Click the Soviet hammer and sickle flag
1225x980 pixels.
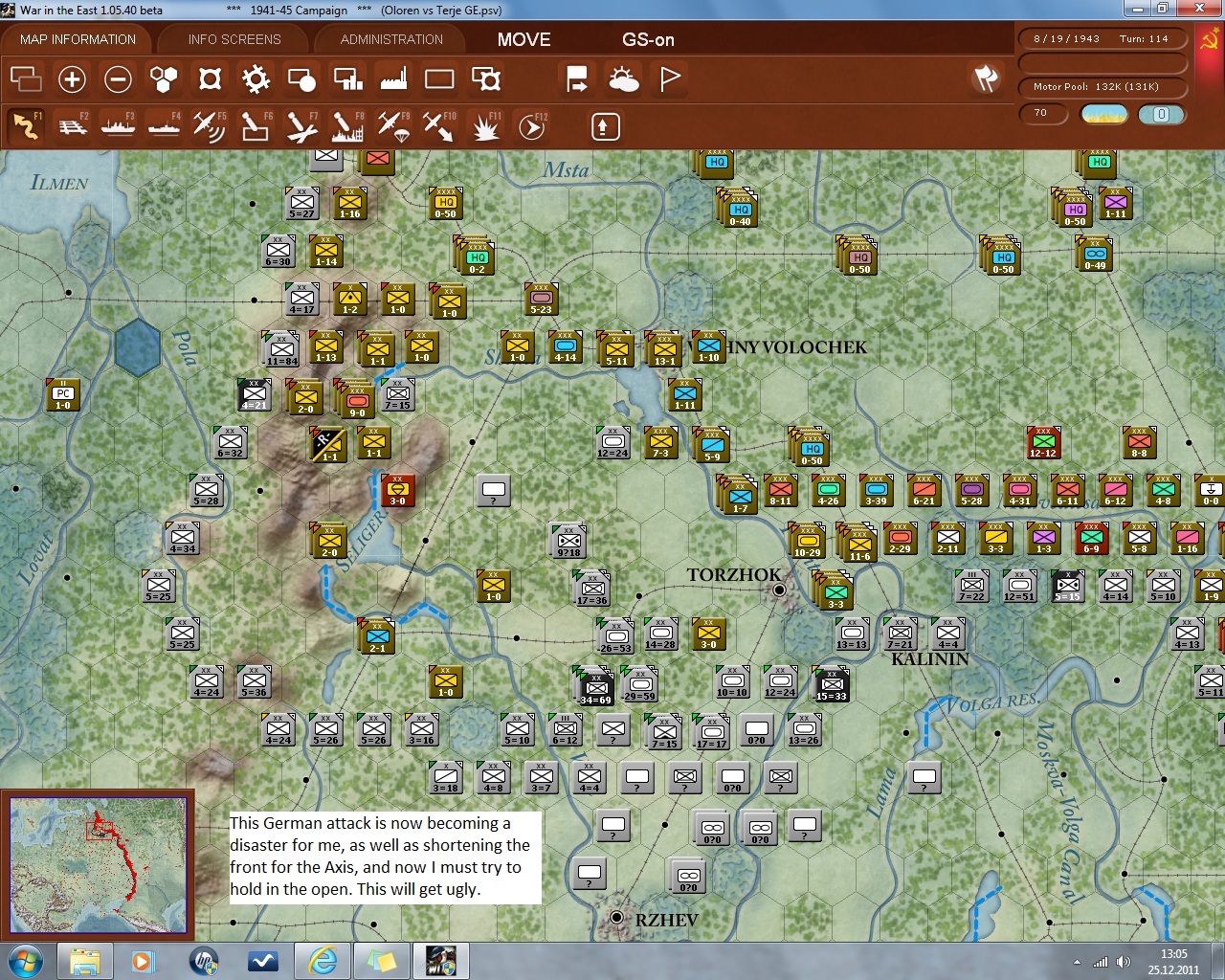tap(1209, 40)
